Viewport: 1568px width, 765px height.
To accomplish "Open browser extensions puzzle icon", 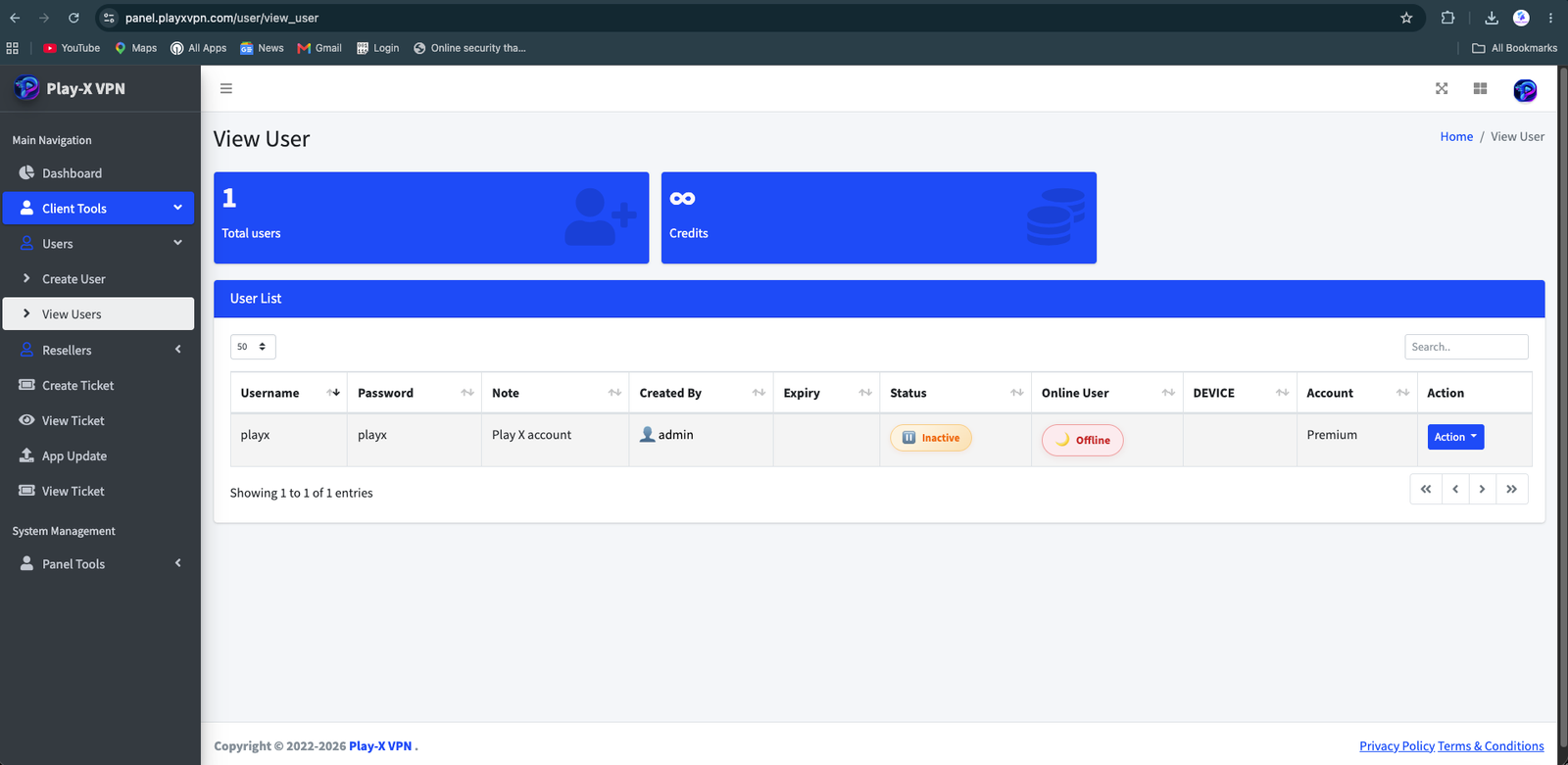I will point(1447,18).
